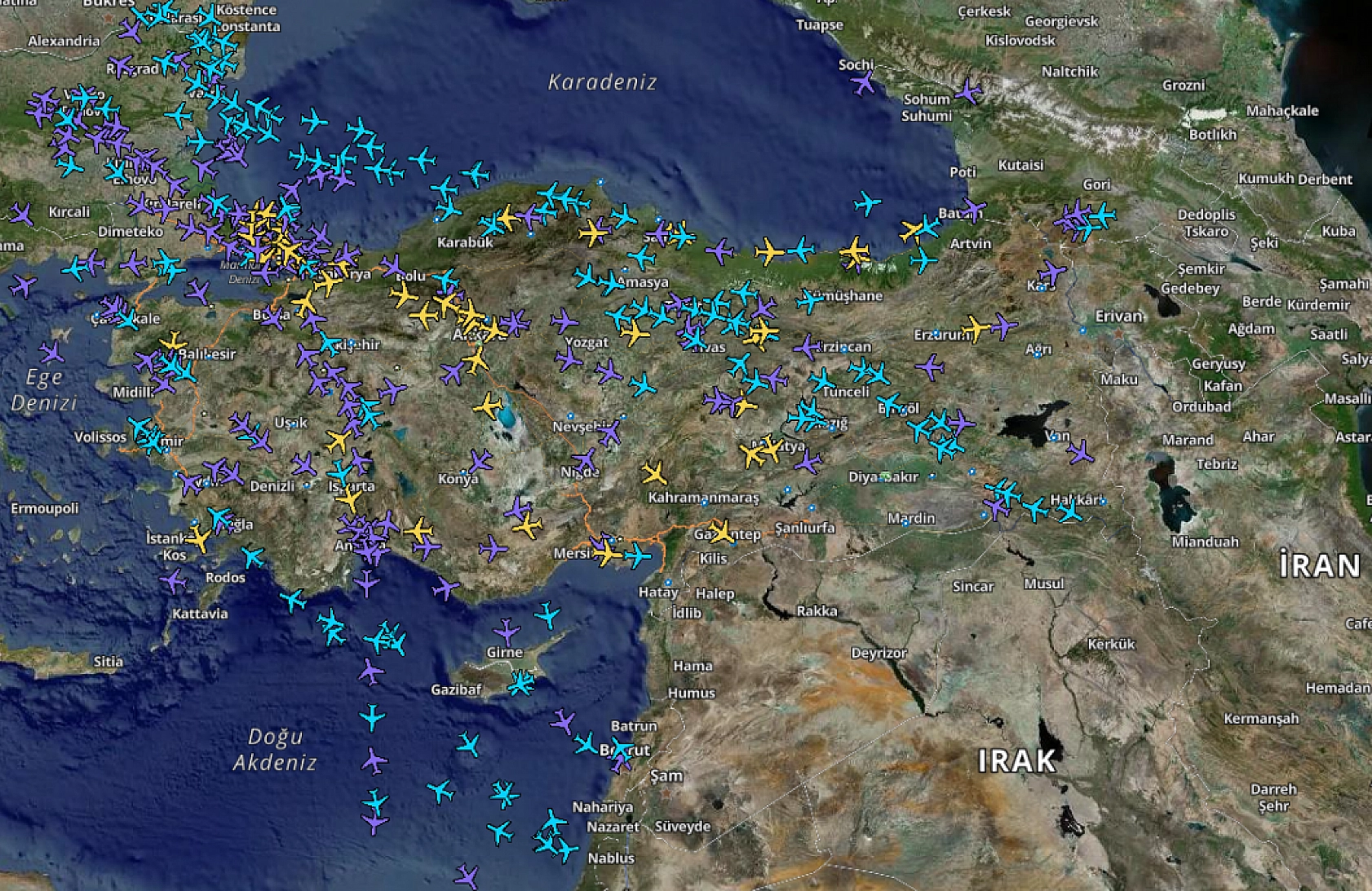
Task: Select the yellow plane over Gaziantep
Action: (721, 532)
